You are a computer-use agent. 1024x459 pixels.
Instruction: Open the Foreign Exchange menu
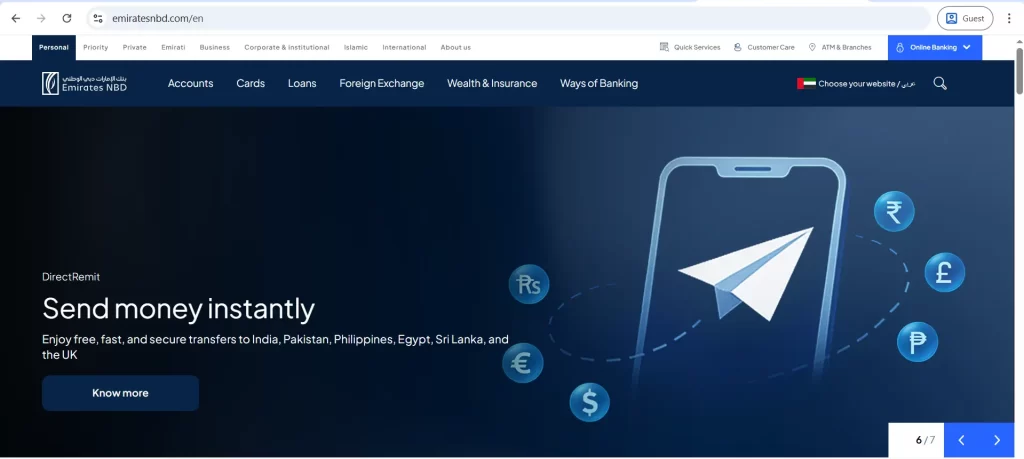coord(381,84)
